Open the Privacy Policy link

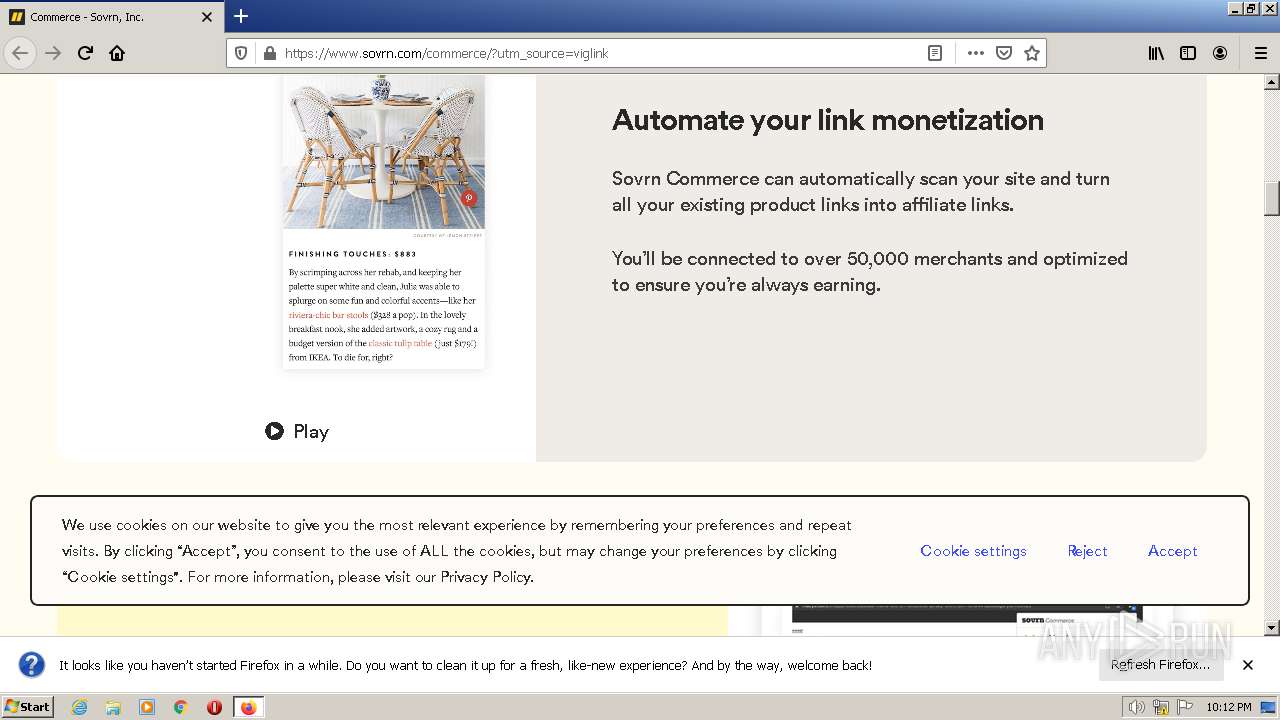tap(485, 577)
